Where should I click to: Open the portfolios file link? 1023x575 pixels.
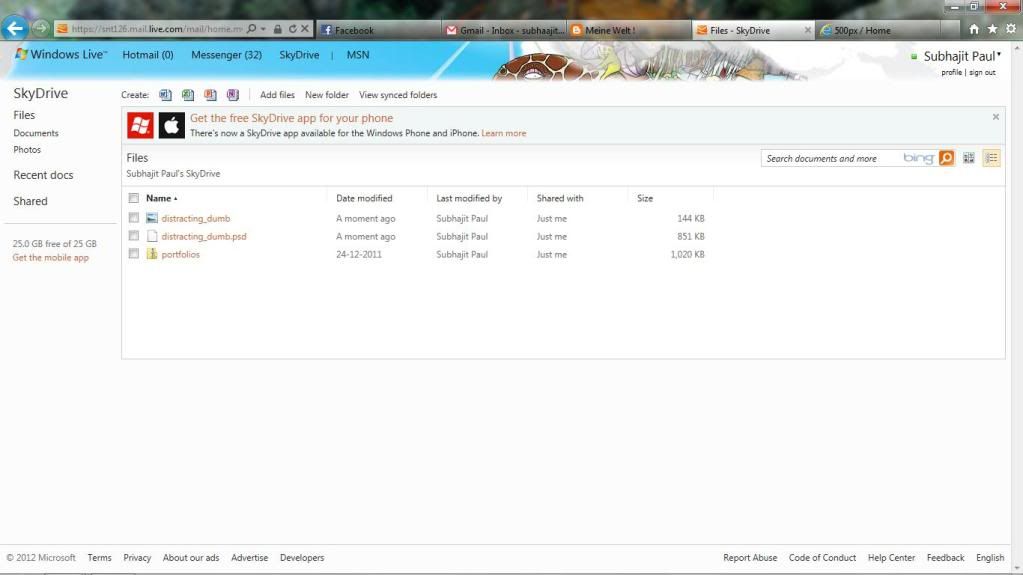[181, 255]
